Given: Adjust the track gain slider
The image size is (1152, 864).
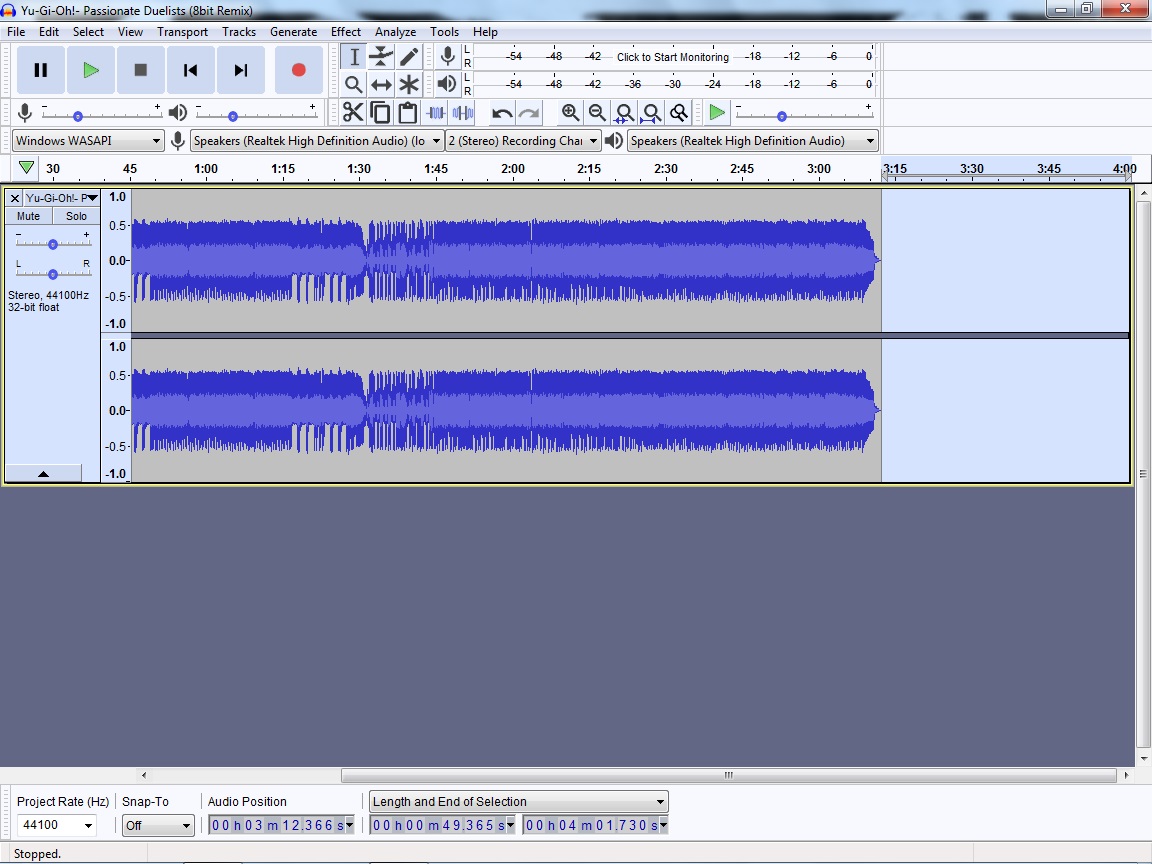Looking at the screenshot, I should click(x=53, y=244).
